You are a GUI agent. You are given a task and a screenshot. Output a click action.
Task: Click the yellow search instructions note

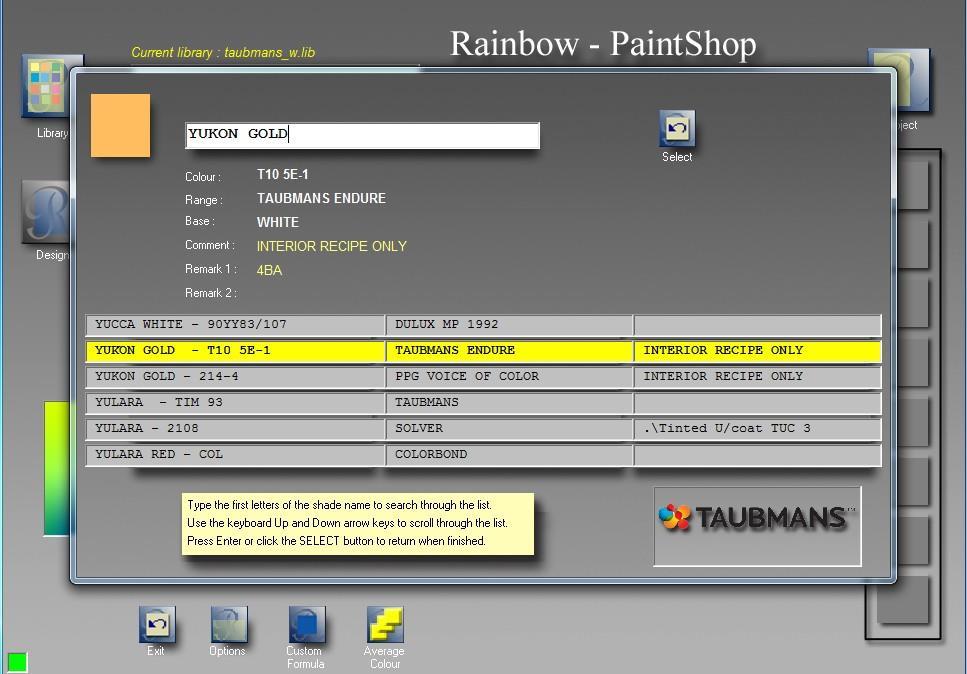click(358, 524)
